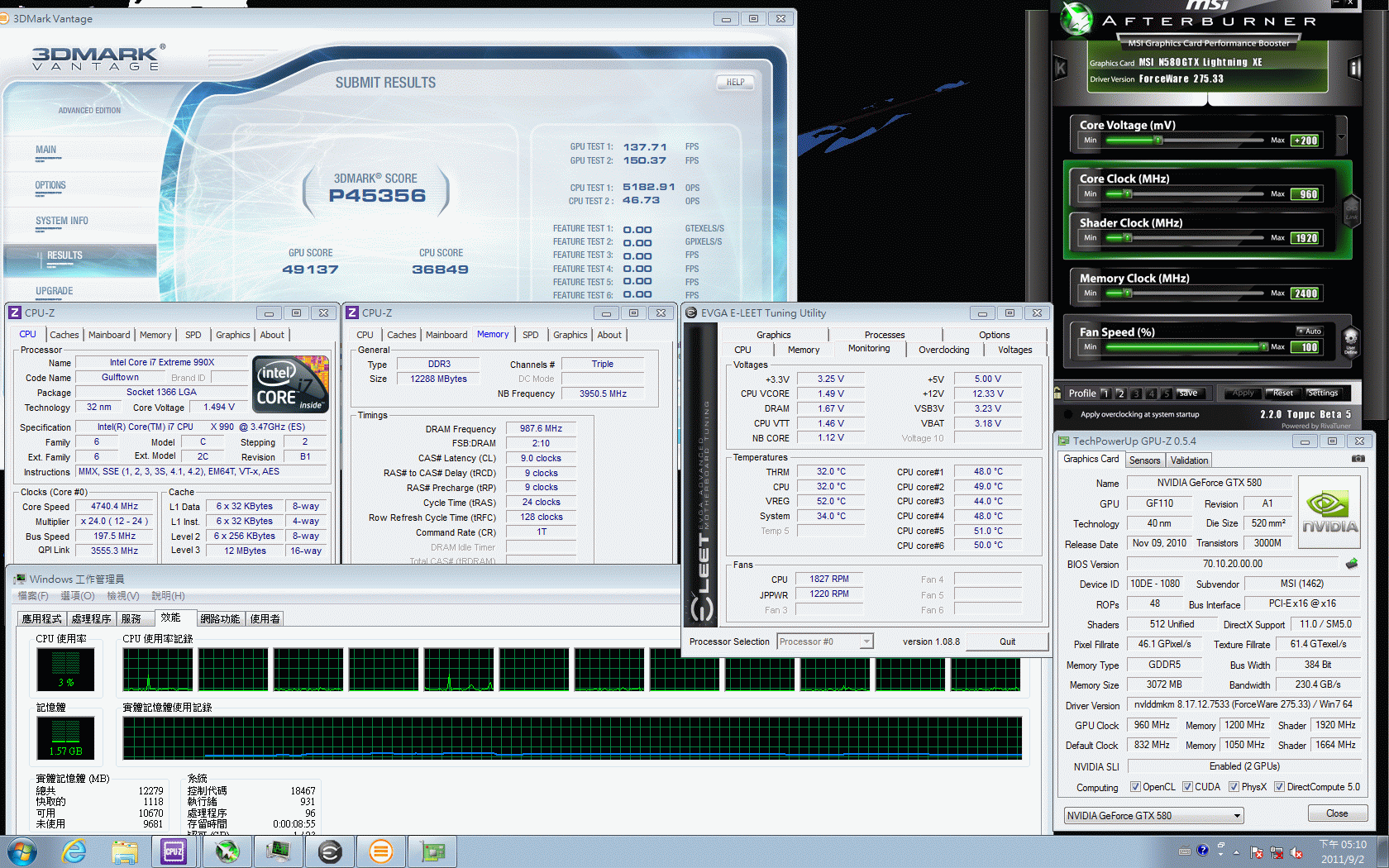
Task: Open Mainboard tab in right CPU-Z window
Action: (x=446, y=335)
